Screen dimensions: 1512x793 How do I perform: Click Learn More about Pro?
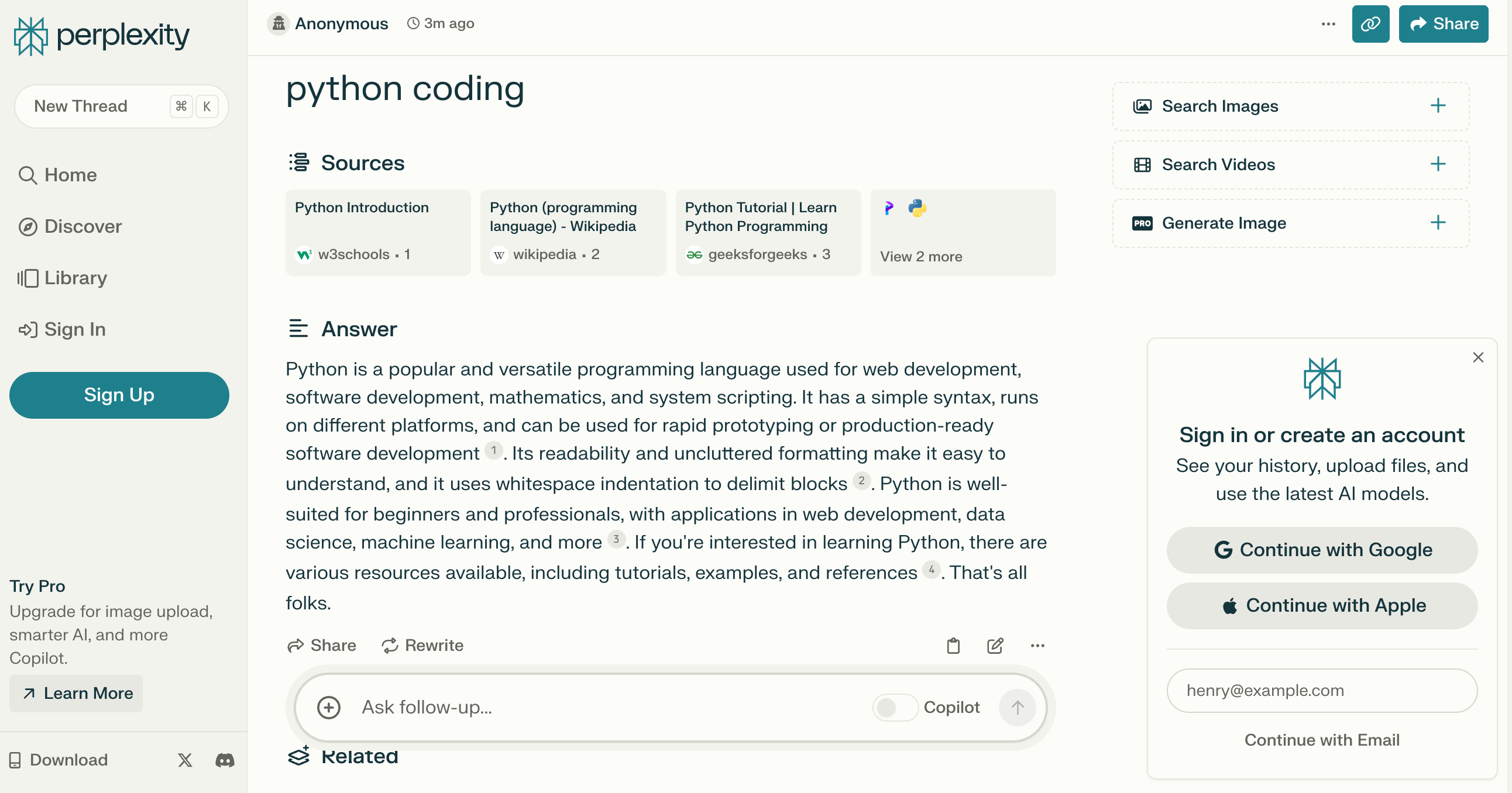coord(76,693)
